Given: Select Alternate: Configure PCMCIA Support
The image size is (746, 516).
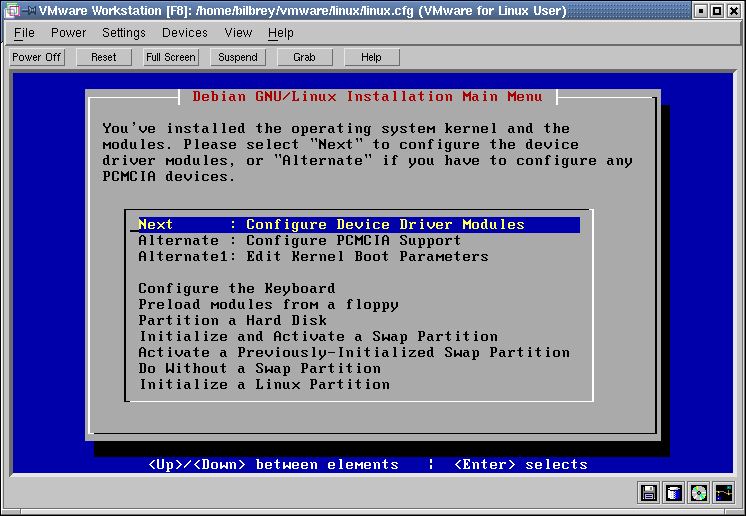Looking at the screenshot, I should click(300, 241).
